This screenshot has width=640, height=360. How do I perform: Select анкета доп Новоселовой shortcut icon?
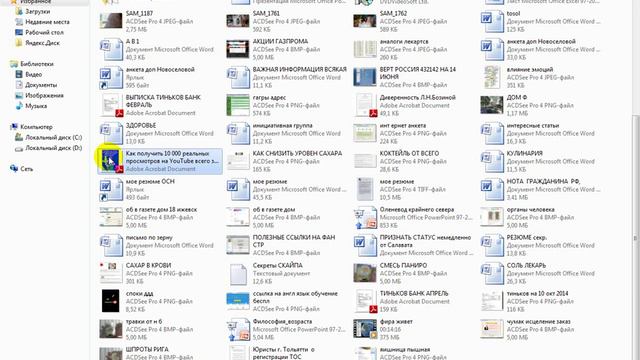(111, 78)
